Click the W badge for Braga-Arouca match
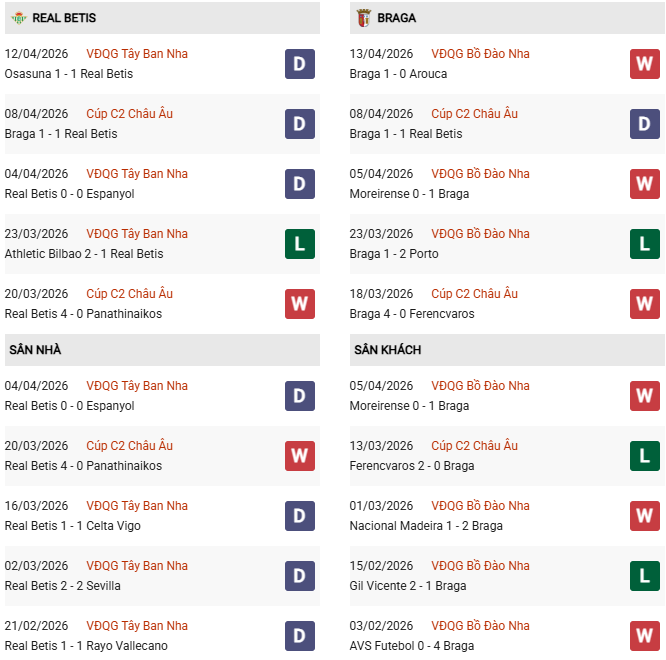Viewport: 666px width, 660px height. [x=644, y=64]
